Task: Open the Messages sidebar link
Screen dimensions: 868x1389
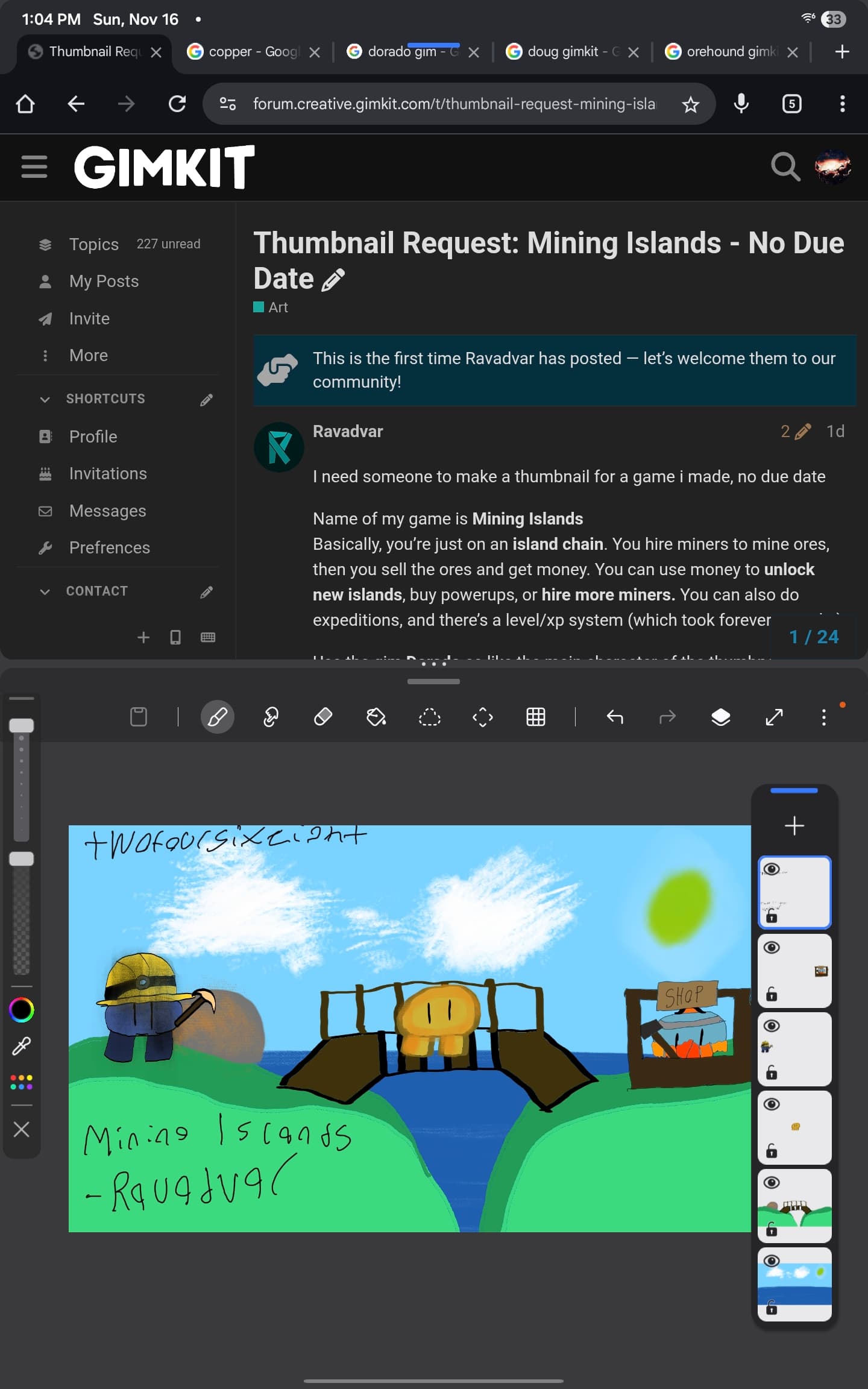Action: (x=107, y=511)
